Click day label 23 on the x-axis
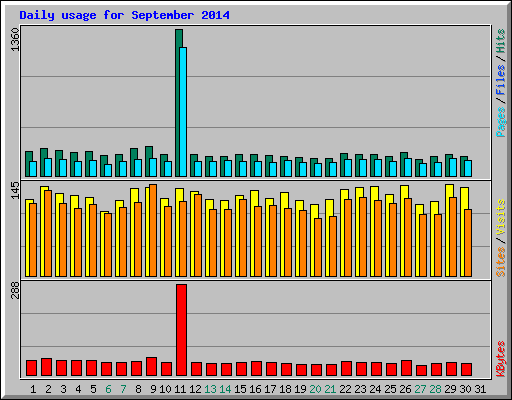This screenshot has width=512, height=400. point(360,389)
